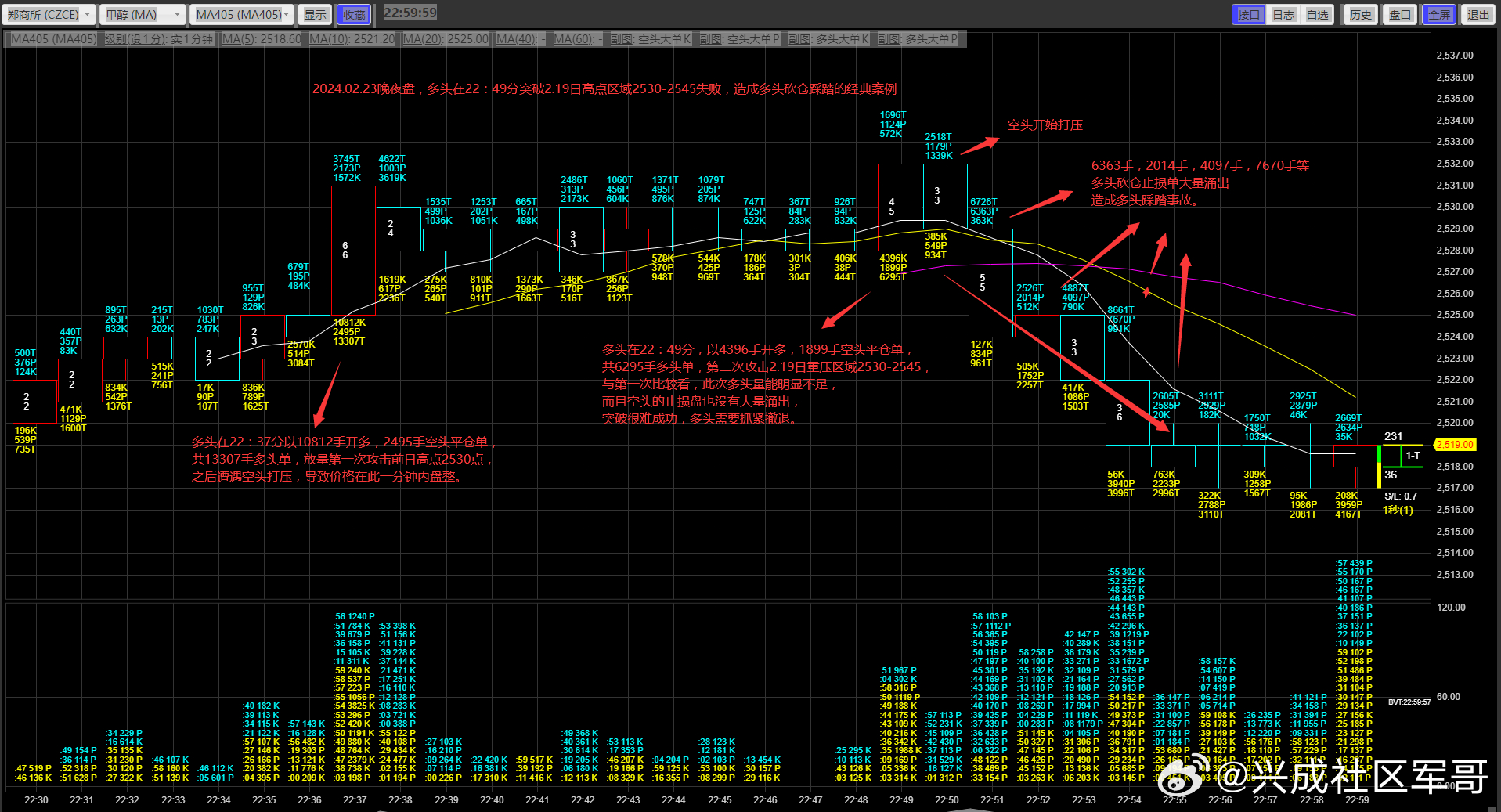Select the MA(10) moving average label
Screen dimensions: 1501x812
click(352, 39)
